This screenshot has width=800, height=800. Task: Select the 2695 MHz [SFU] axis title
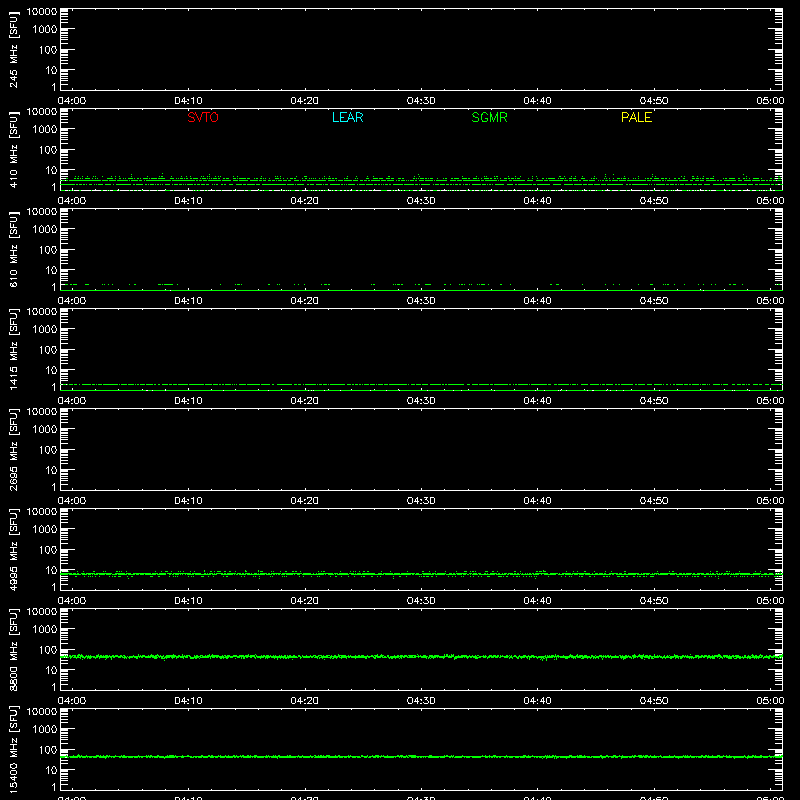[14, 449]
